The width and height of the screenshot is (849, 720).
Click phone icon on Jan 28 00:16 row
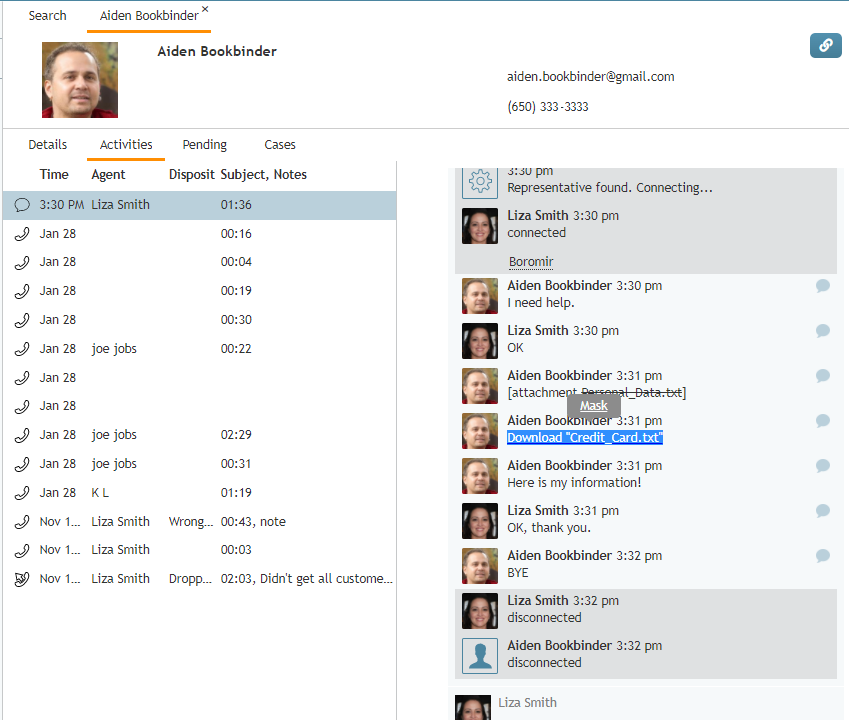(x=22, y=234)
